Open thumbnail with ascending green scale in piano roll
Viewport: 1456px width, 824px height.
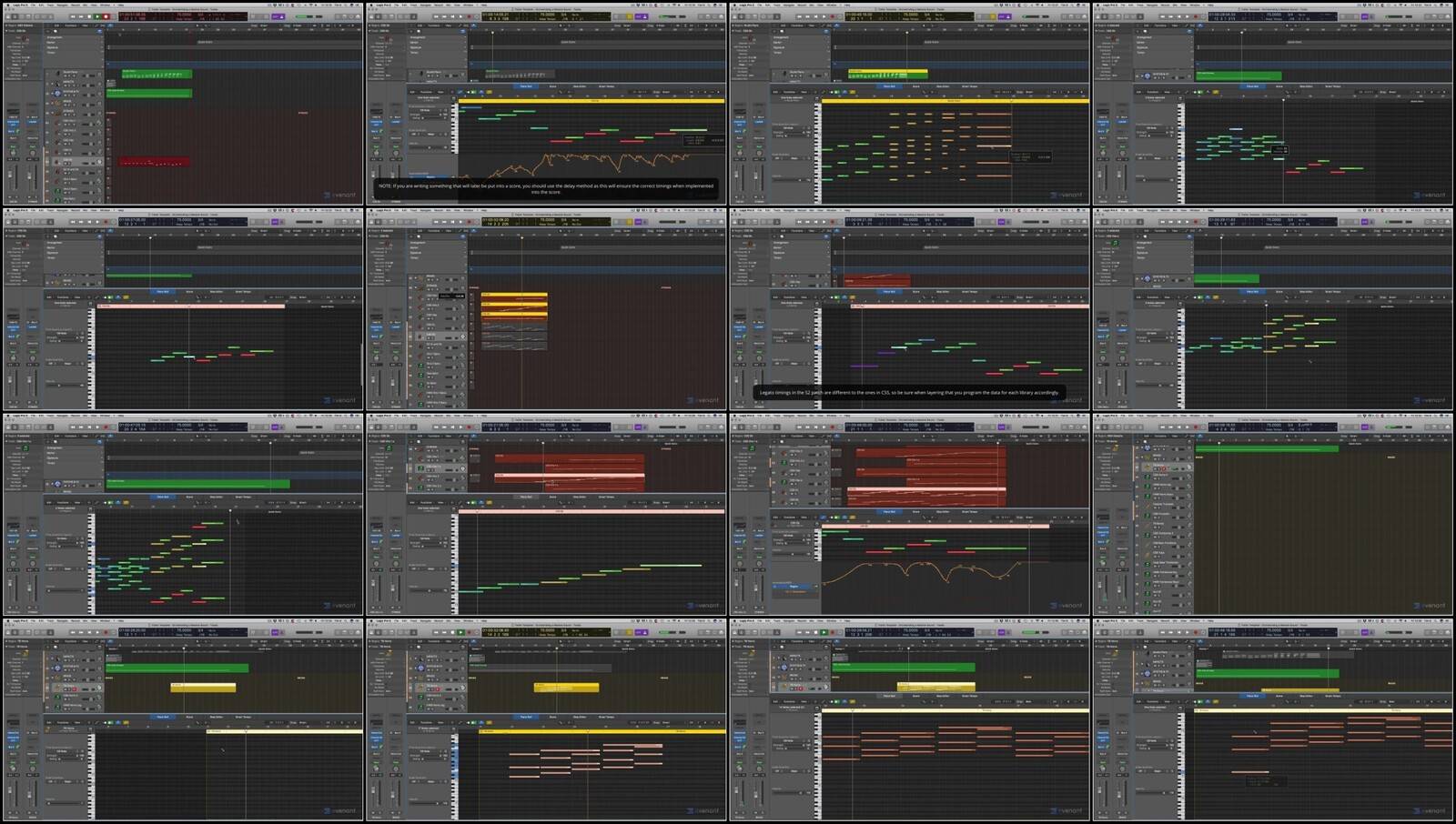546,514
